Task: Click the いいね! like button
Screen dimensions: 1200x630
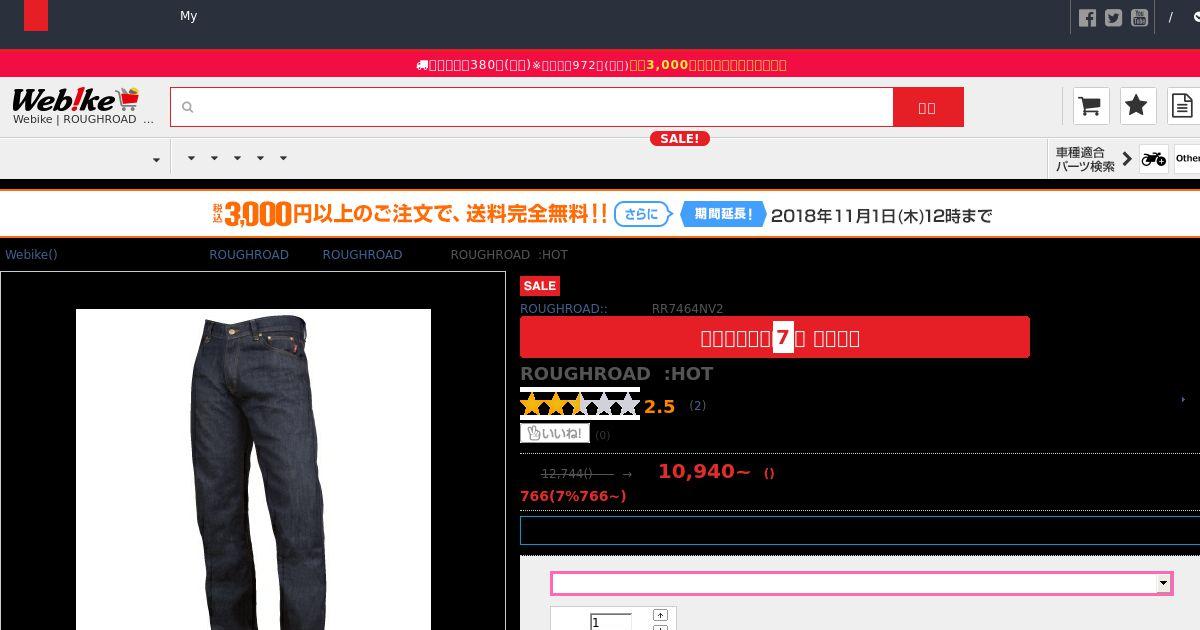Action: coord(555,433)
